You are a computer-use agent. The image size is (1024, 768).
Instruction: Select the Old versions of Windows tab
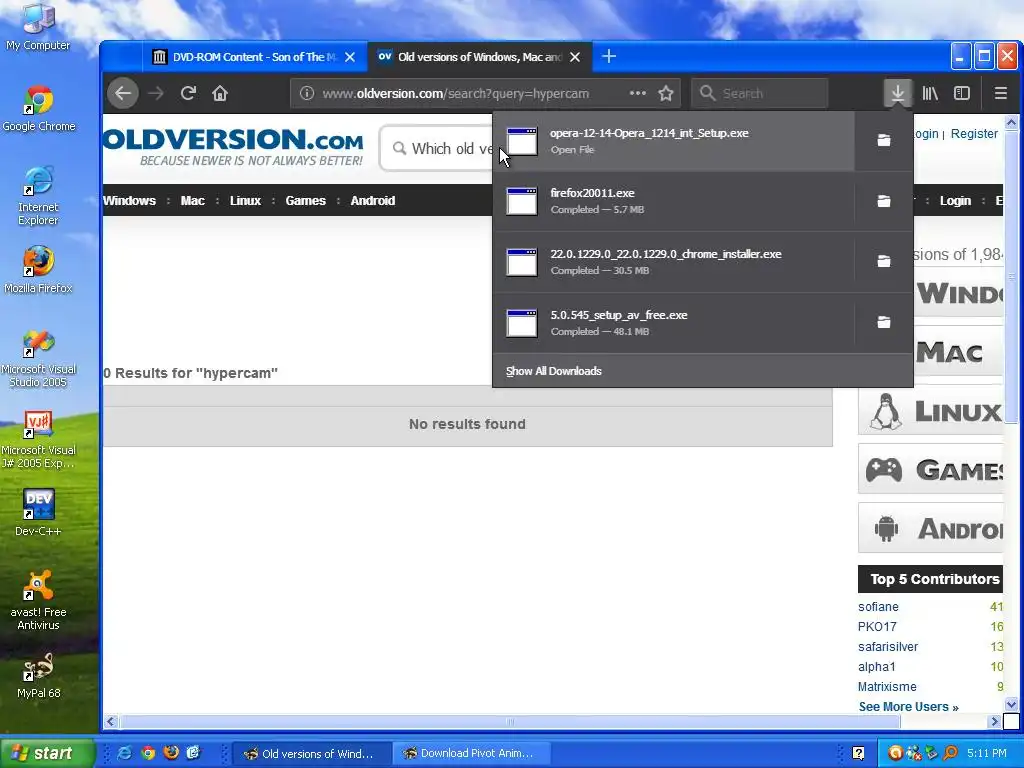tap(480, 57)
